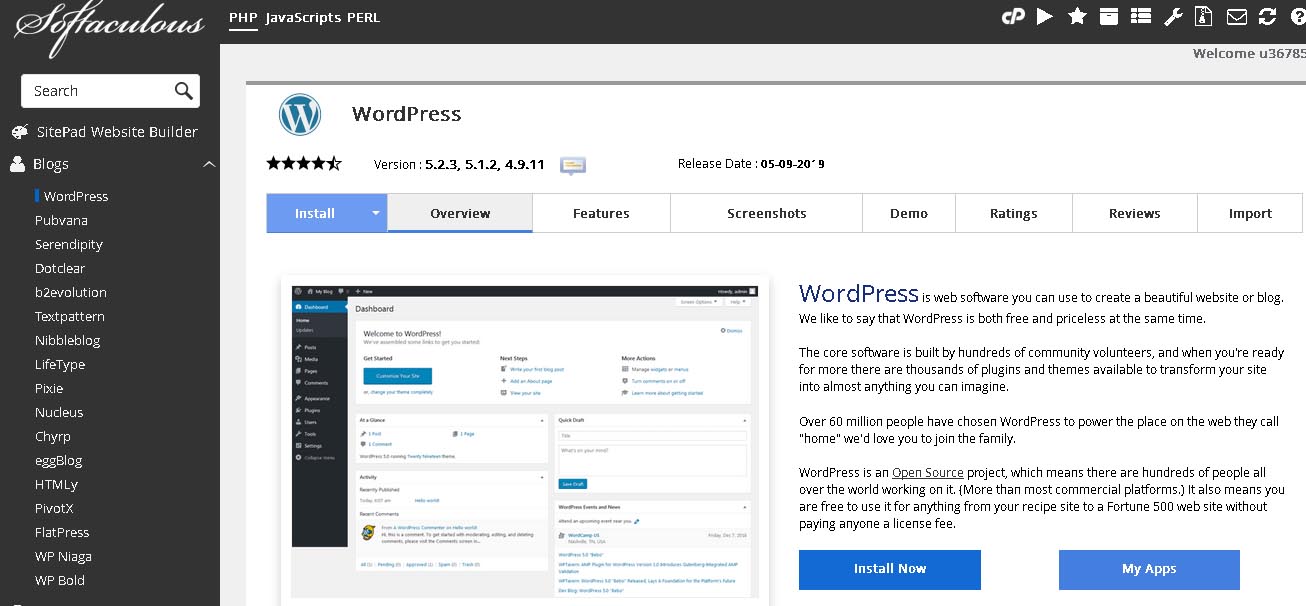Click the changelog speech bubble icon beside version
The height and width of the screenshot is (606, 1306).
[x=573, y=165]
